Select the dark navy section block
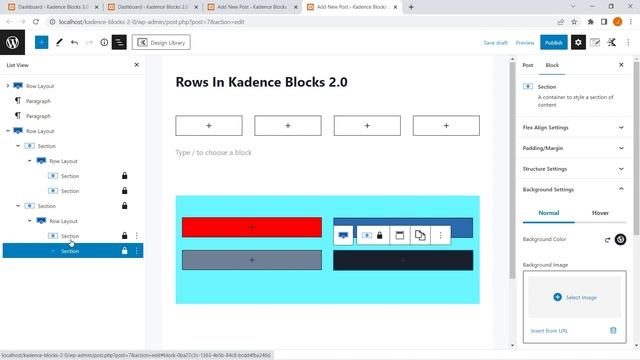 point(403,260)
